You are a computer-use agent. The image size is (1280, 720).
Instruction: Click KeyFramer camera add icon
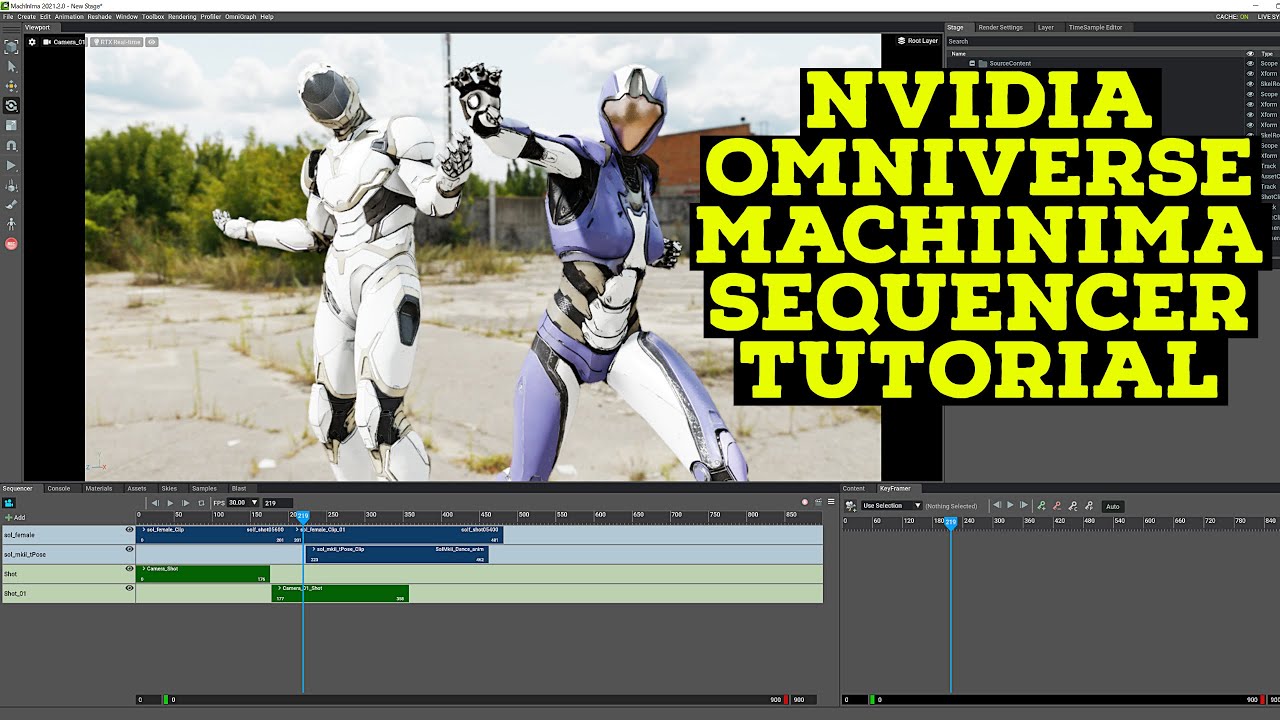[851, 506]
